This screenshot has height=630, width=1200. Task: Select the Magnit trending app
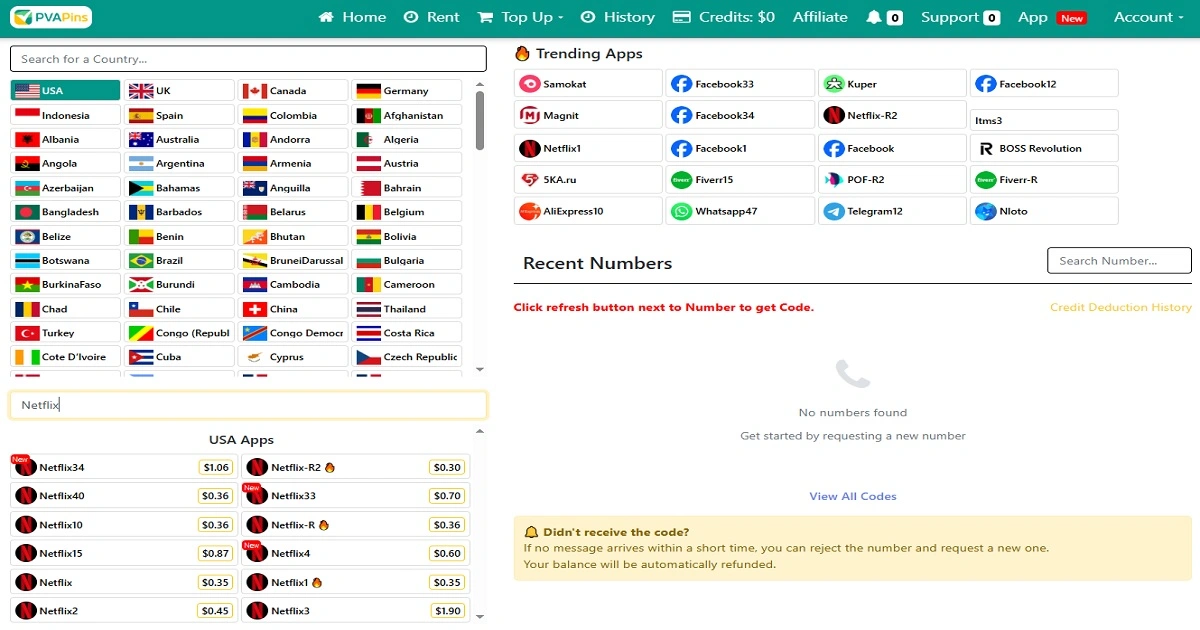[588, 115]
